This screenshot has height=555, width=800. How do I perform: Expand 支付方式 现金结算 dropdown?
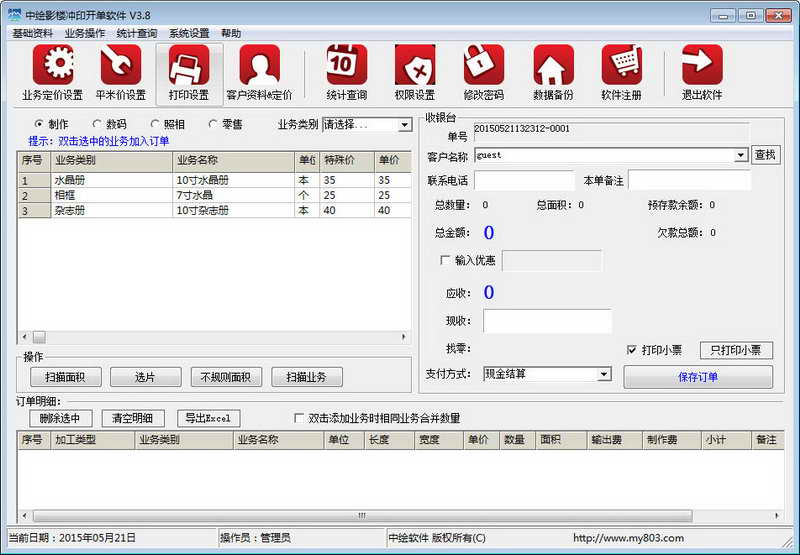[x=603, y=374]
